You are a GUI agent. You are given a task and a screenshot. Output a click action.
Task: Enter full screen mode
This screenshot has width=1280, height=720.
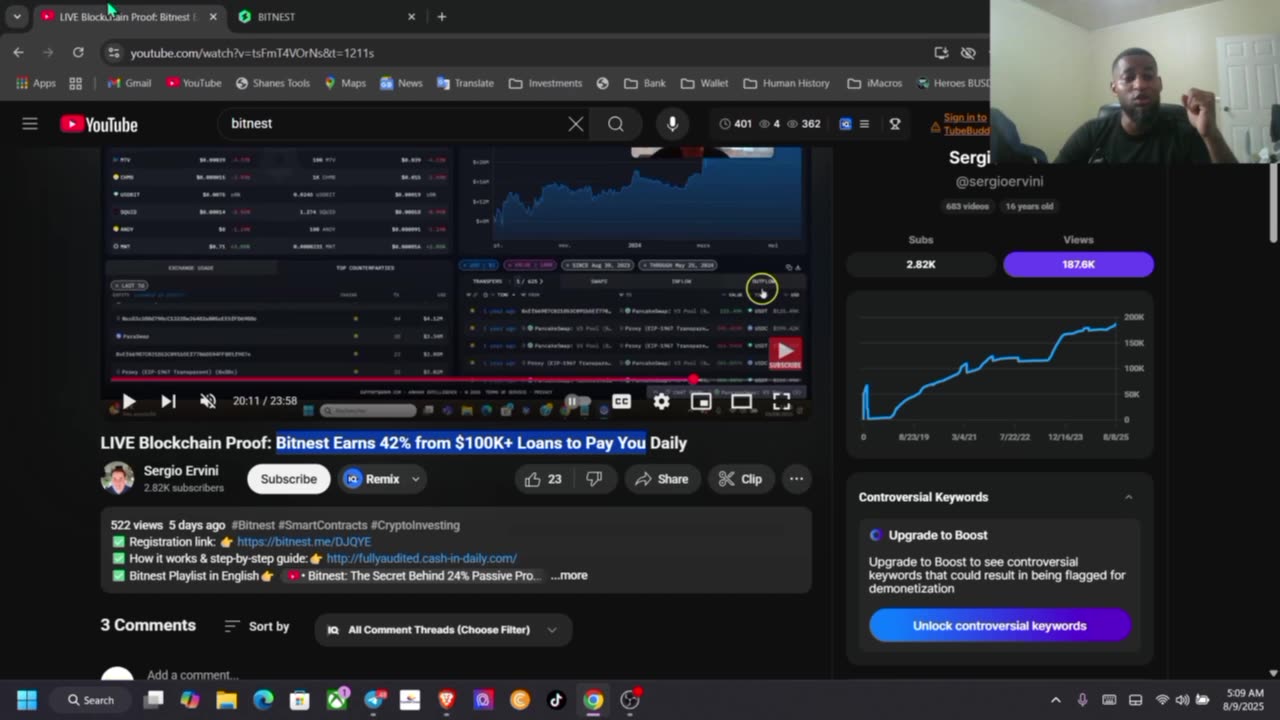click(781, 401)
